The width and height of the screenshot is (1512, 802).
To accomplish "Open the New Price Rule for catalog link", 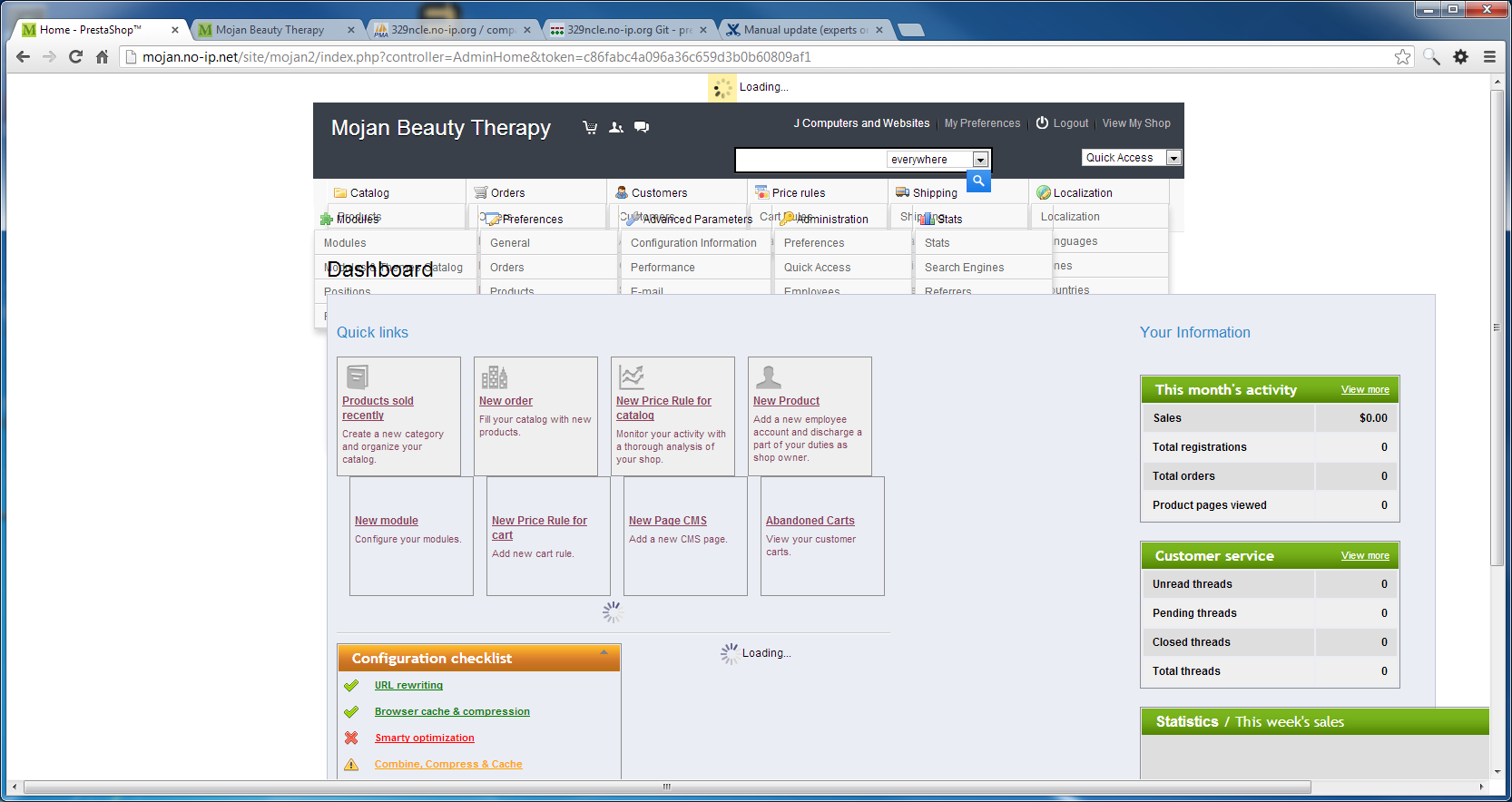I will pos(663,408).
